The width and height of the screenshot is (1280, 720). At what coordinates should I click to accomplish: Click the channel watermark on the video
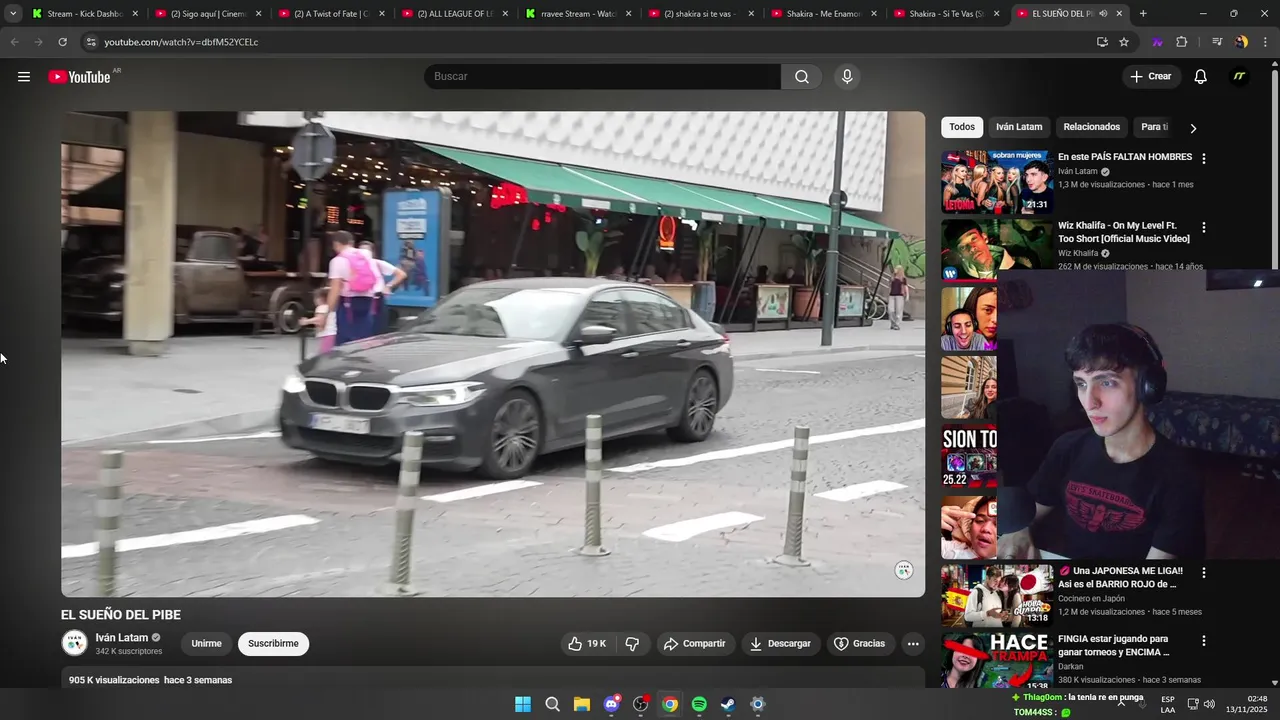(904, 570)
